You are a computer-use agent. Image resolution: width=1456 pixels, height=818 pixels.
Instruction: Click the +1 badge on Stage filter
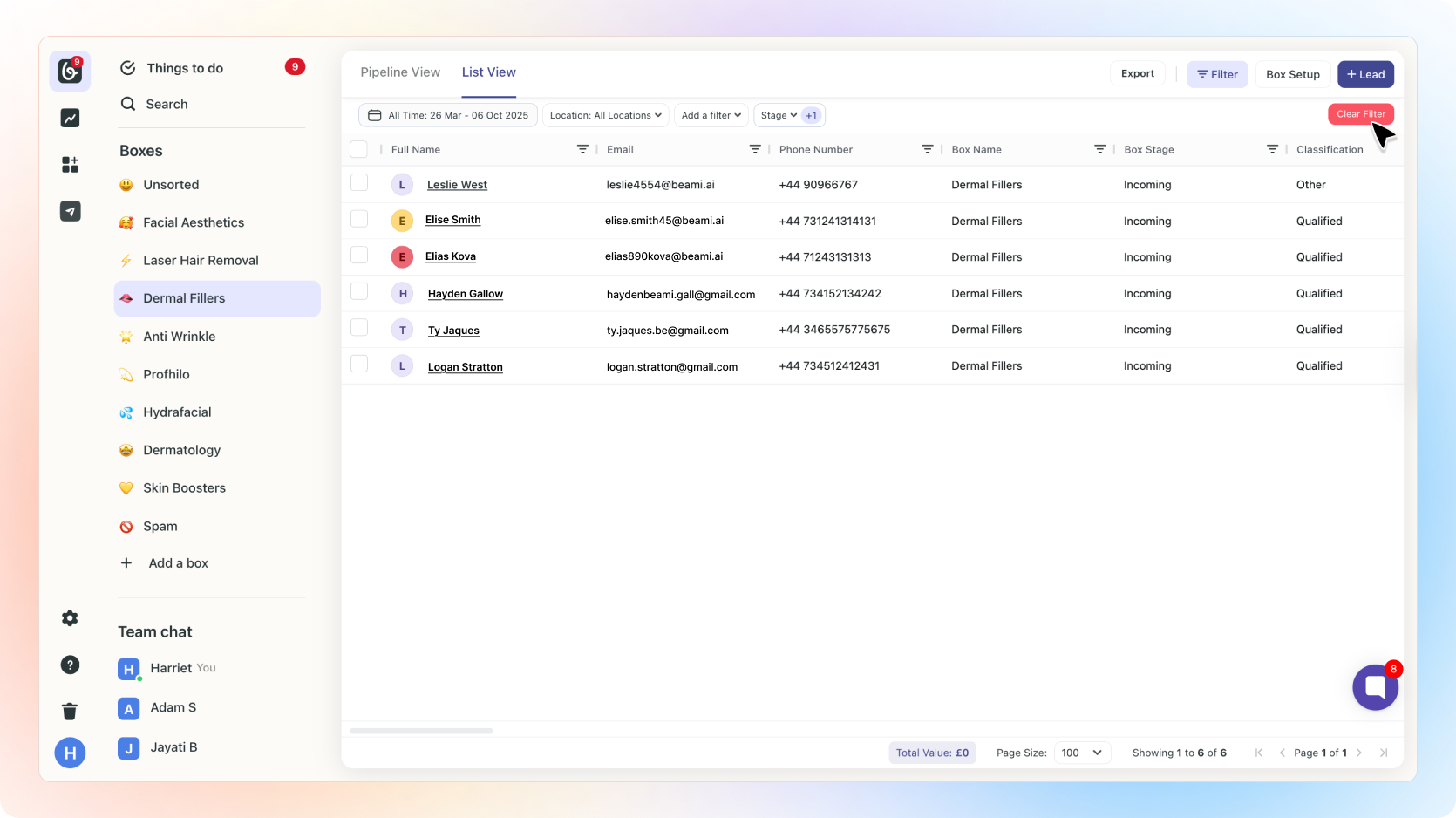[812, 115]
